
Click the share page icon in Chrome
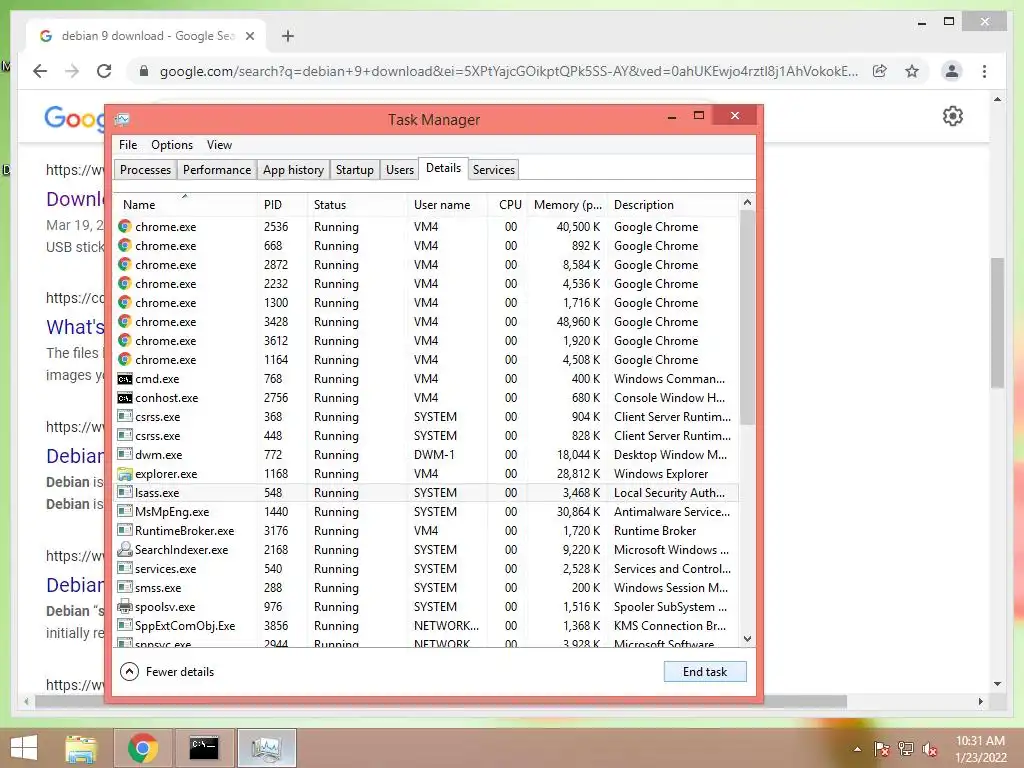coord(880,71)
